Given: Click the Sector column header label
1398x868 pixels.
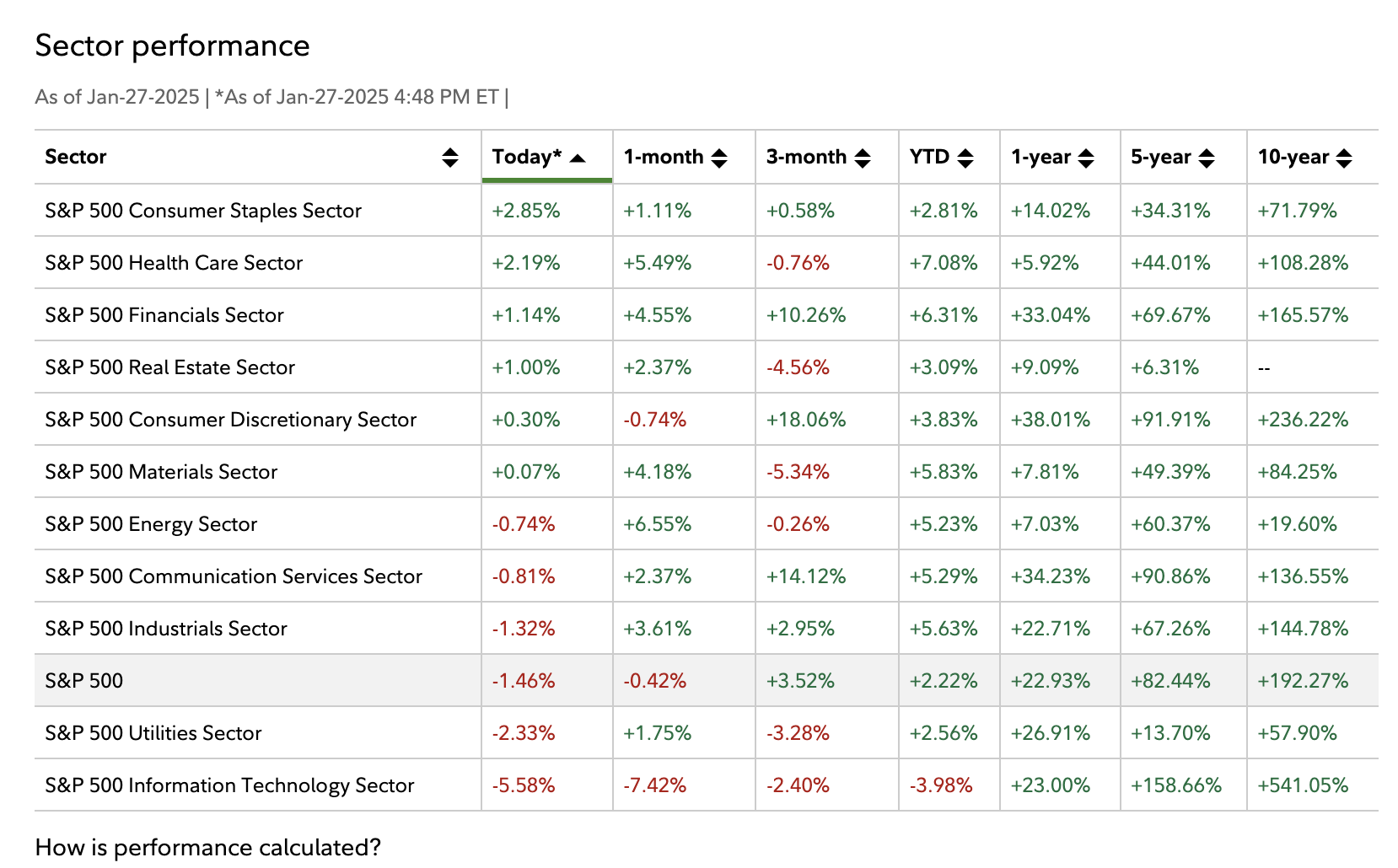Looking at the screenshot, I should pos(76,157).
